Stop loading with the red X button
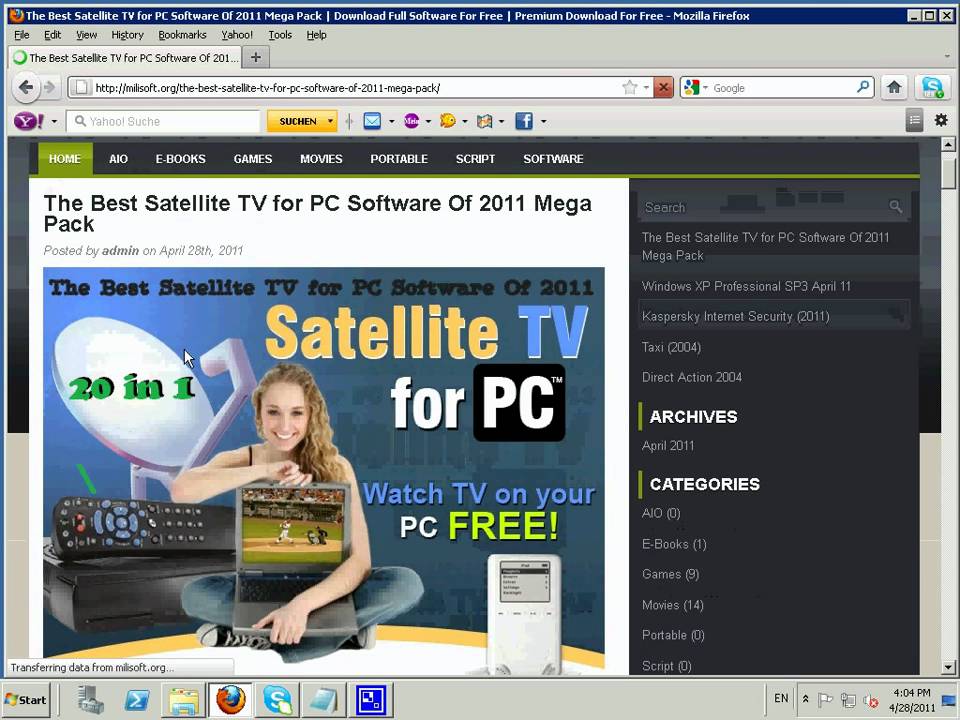Screen dimensions: 960x720 (662, 88)
